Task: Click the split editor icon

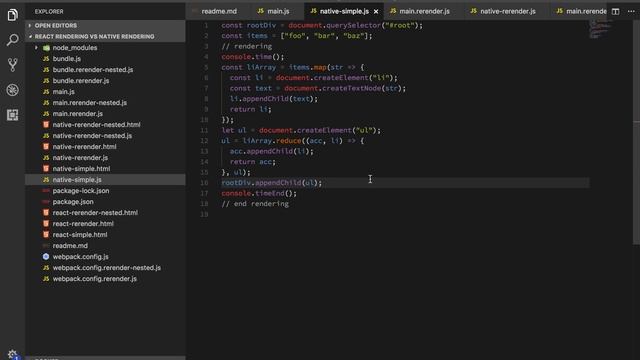Action: tap(615, 11)
